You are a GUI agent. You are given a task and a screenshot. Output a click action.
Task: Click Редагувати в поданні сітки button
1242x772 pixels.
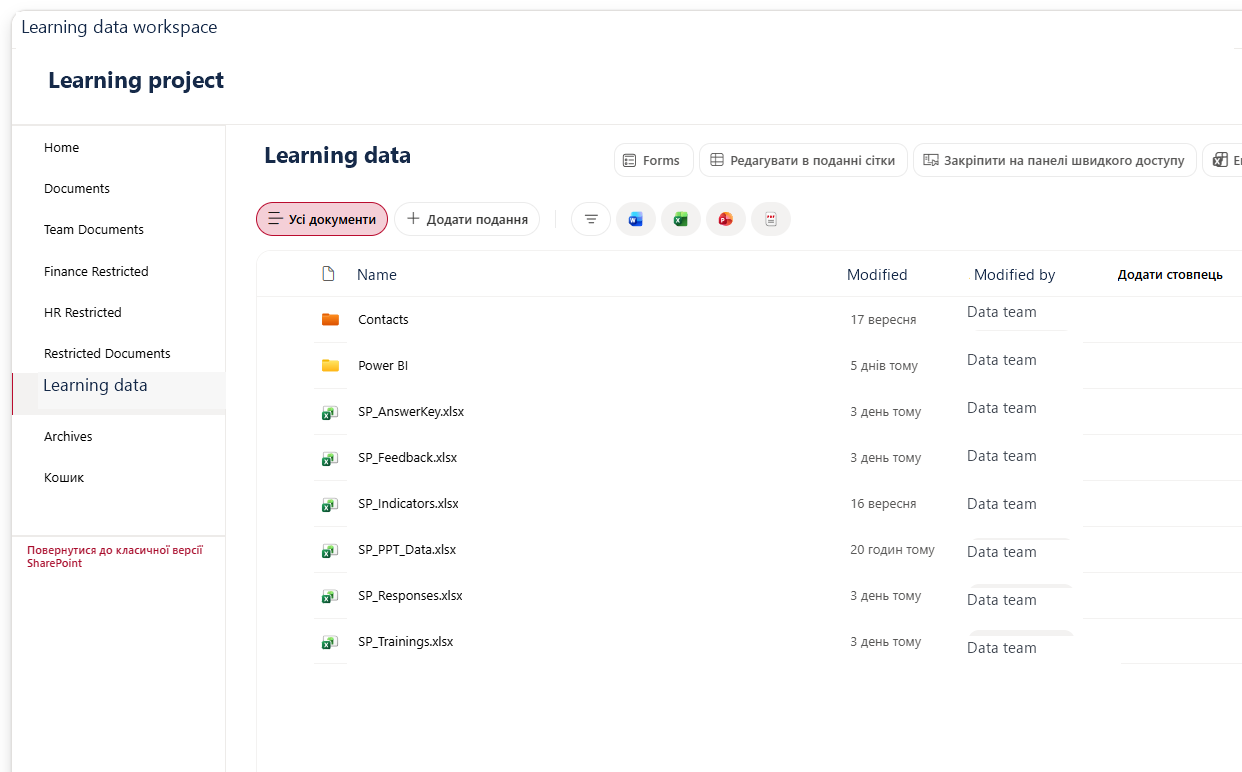(804, 160)
